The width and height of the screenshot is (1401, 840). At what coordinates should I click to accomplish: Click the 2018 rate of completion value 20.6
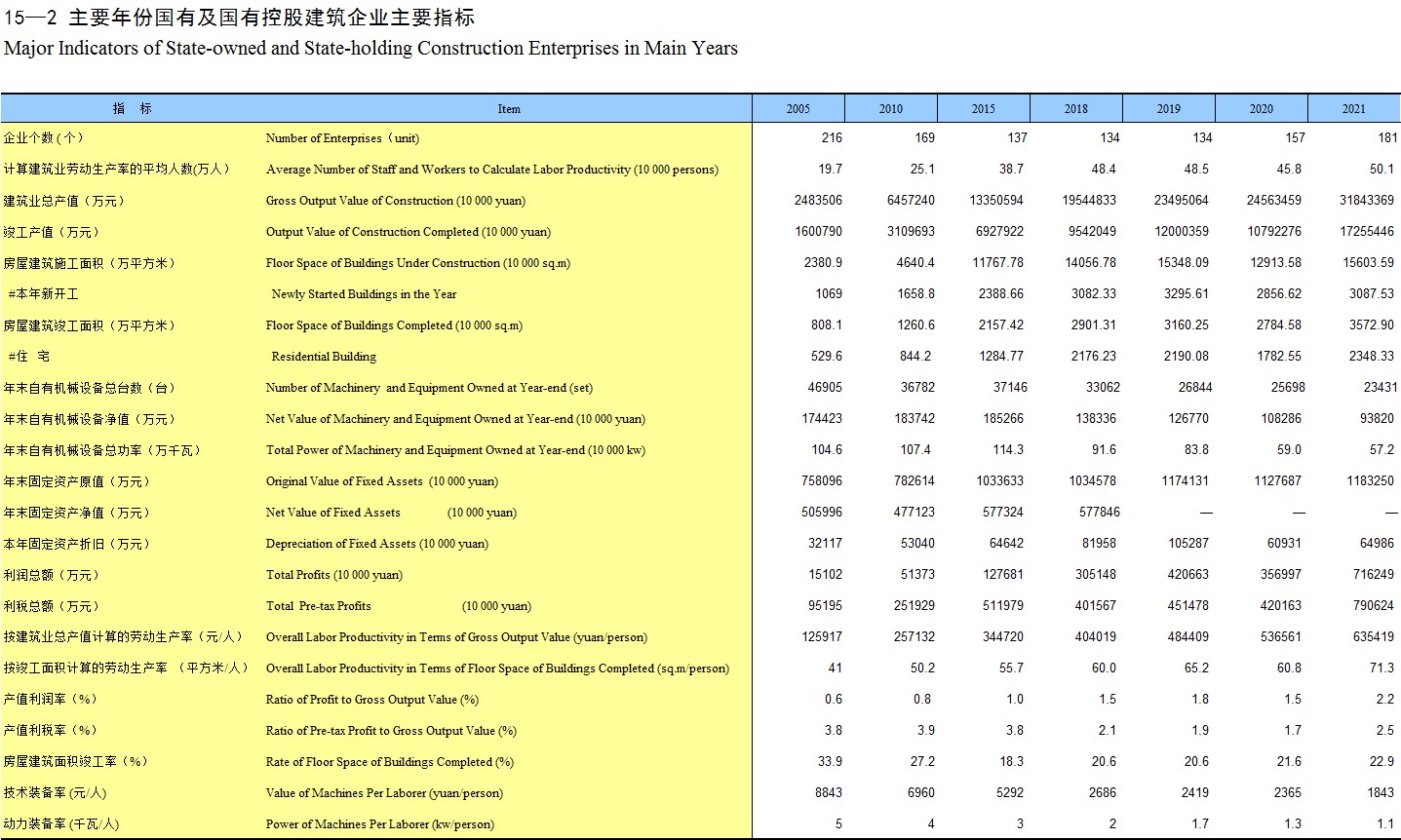point(1104,762)
